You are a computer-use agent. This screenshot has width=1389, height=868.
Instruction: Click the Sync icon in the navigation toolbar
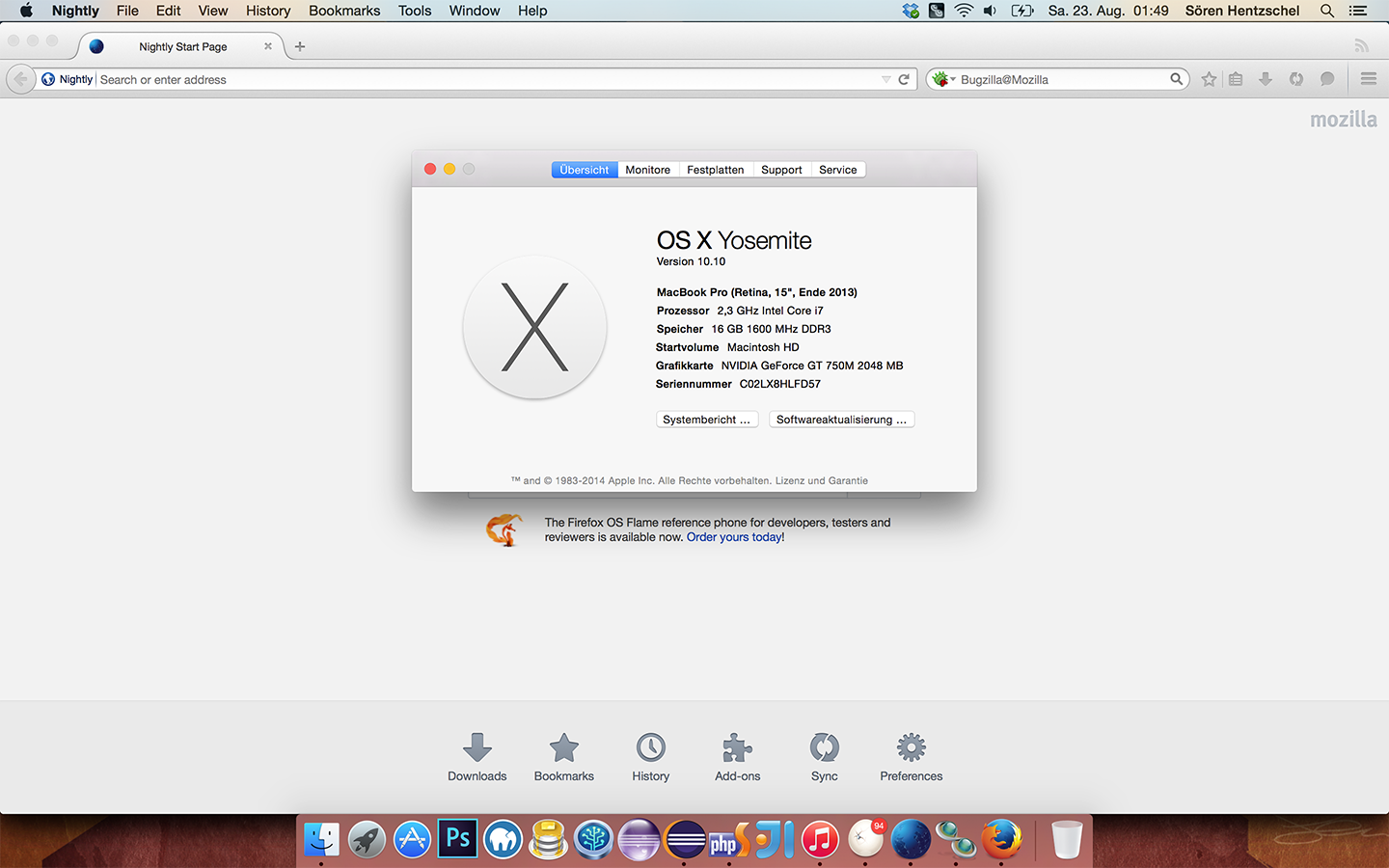[1296, 79]
